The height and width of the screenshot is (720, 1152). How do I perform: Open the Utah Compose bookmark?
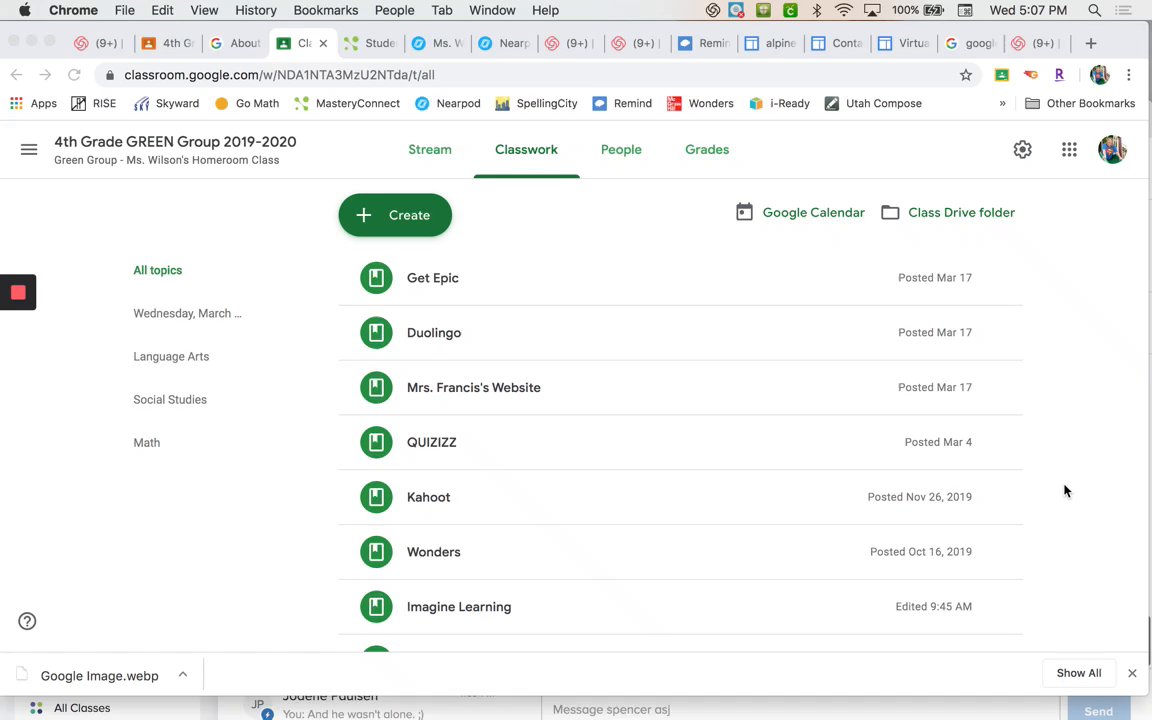[x=873, y=104]
